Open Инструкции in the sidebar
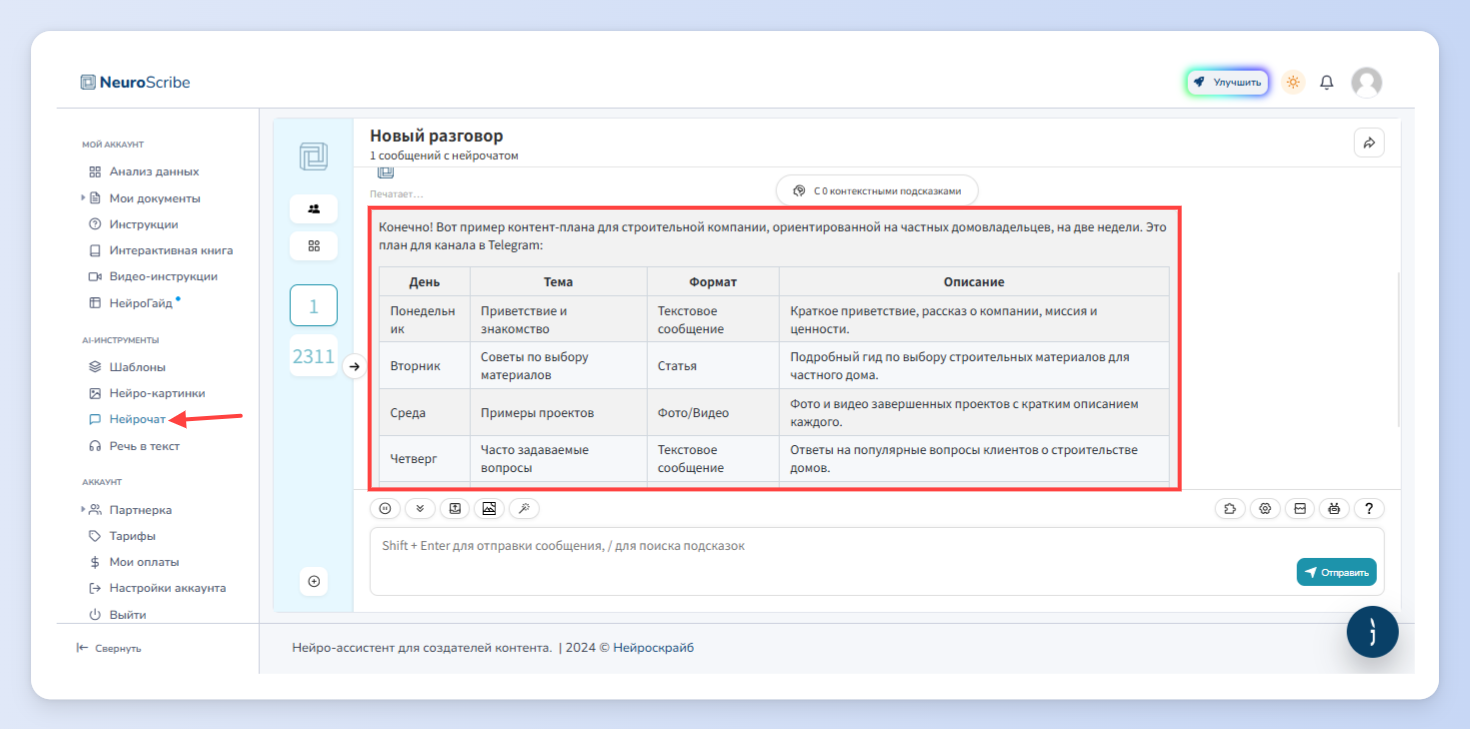1470x729 pixels. pyautogui.click(x=143, y=224)
